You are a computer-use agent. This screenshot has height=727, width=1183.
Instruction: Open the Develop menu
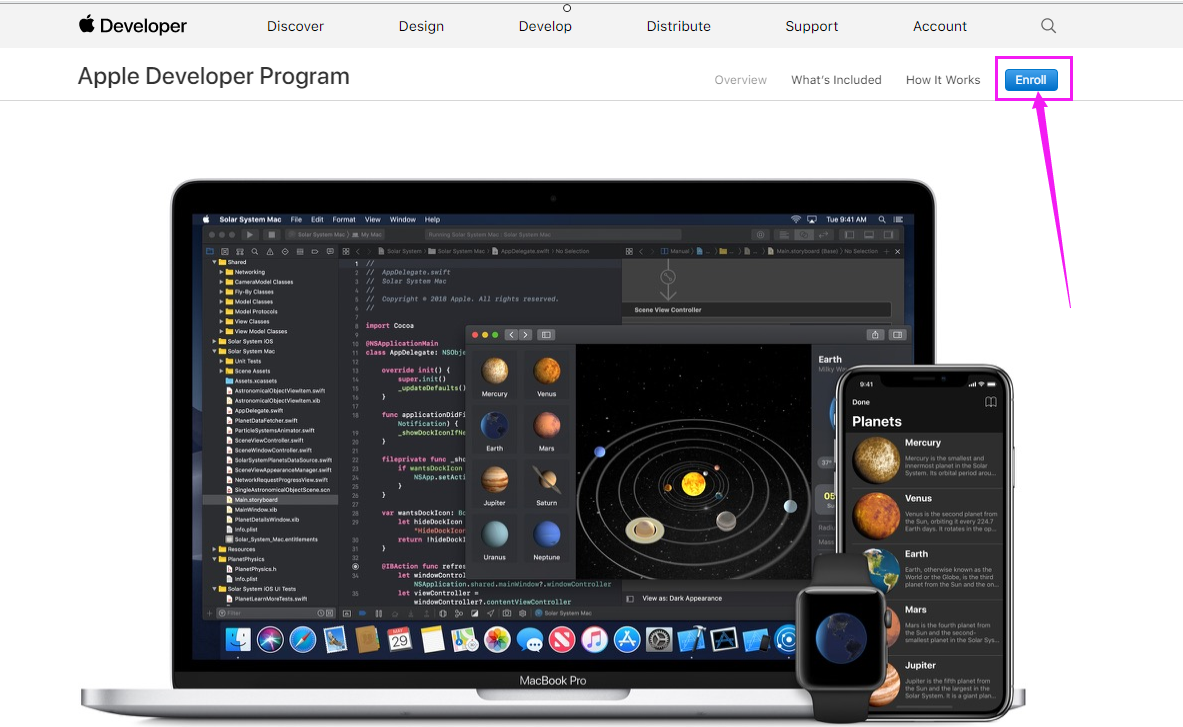click(545, 26)
